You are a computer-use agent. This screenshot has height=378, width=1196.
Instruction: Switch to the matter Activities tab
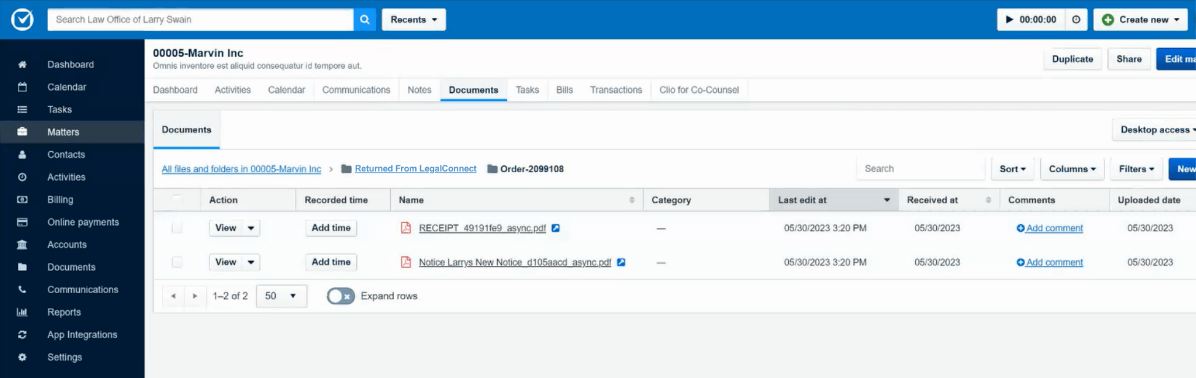coord(233,90)
